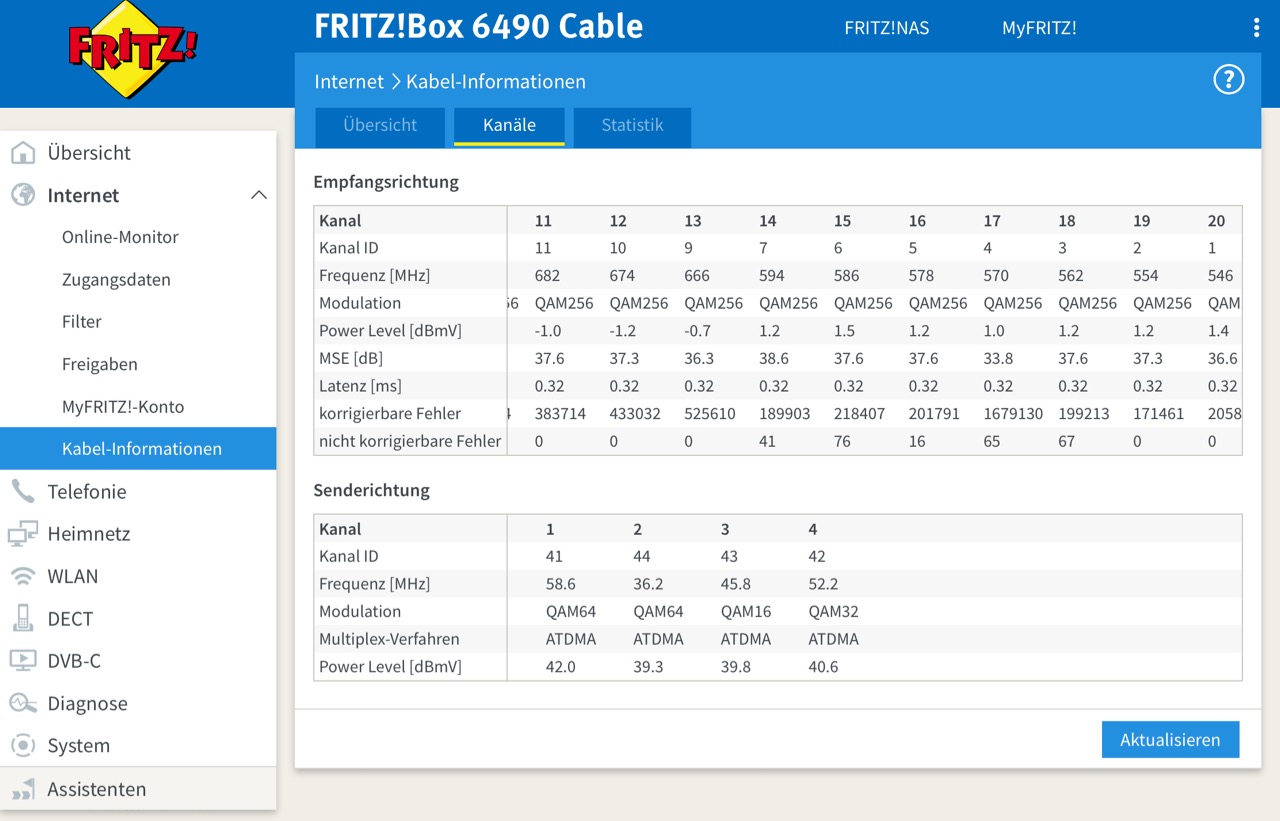Viewport: 1280px width, 821px height.
Task: Click frequency value 546
Action: [1220, 275]
